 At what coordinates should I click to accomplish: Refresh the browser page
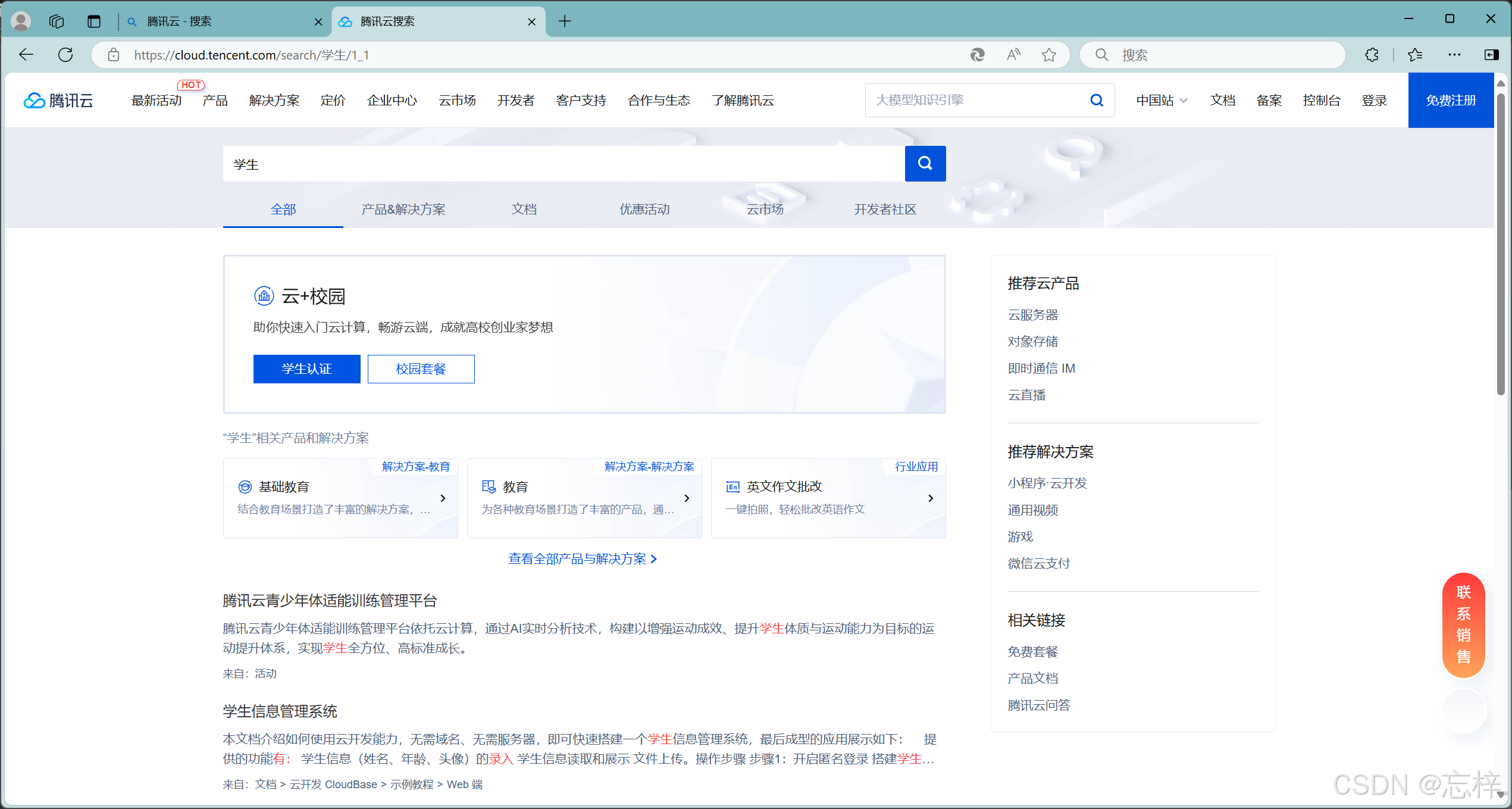pos(65,55)
